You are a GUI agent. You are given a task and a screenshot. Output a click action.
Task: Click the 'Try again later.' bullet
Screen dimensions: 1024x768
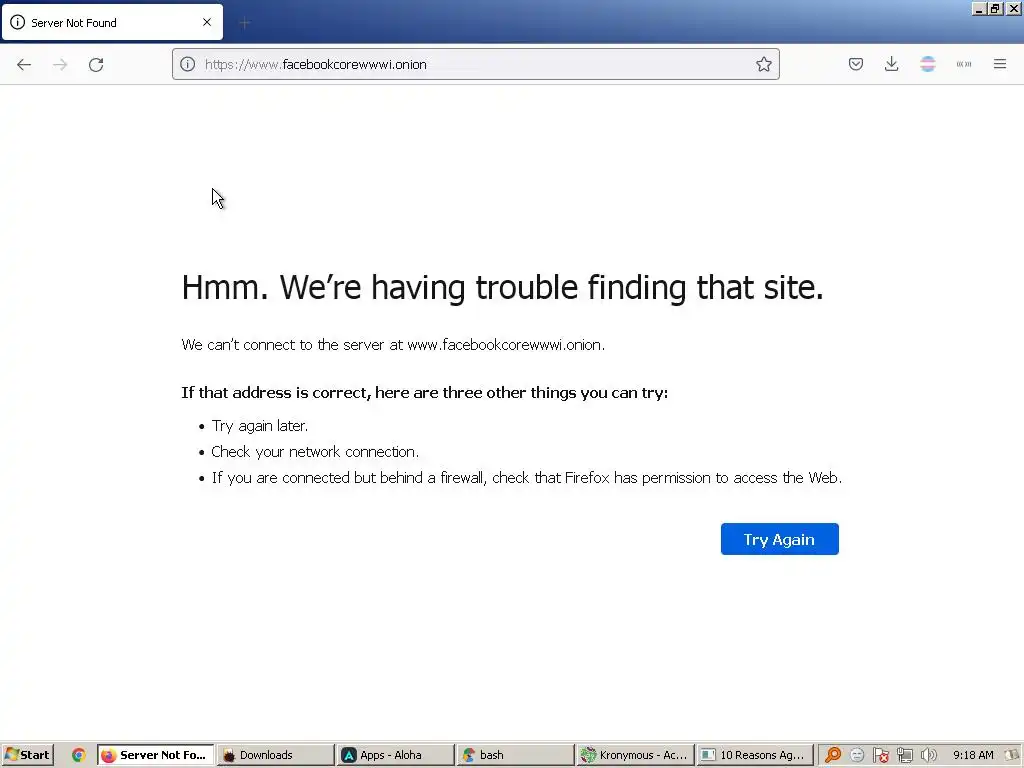(259, 426)
